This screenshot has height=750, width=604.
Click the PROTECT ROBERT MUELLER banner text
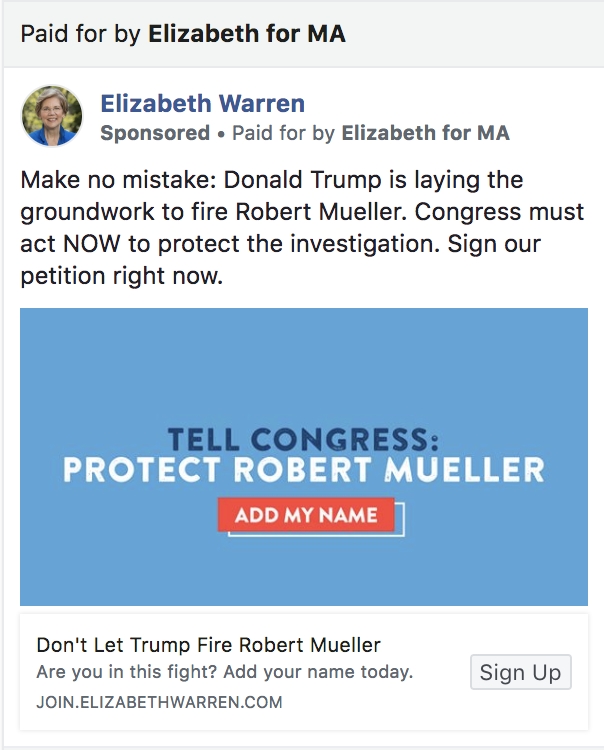pyautogui.click(x=304, y=469)
